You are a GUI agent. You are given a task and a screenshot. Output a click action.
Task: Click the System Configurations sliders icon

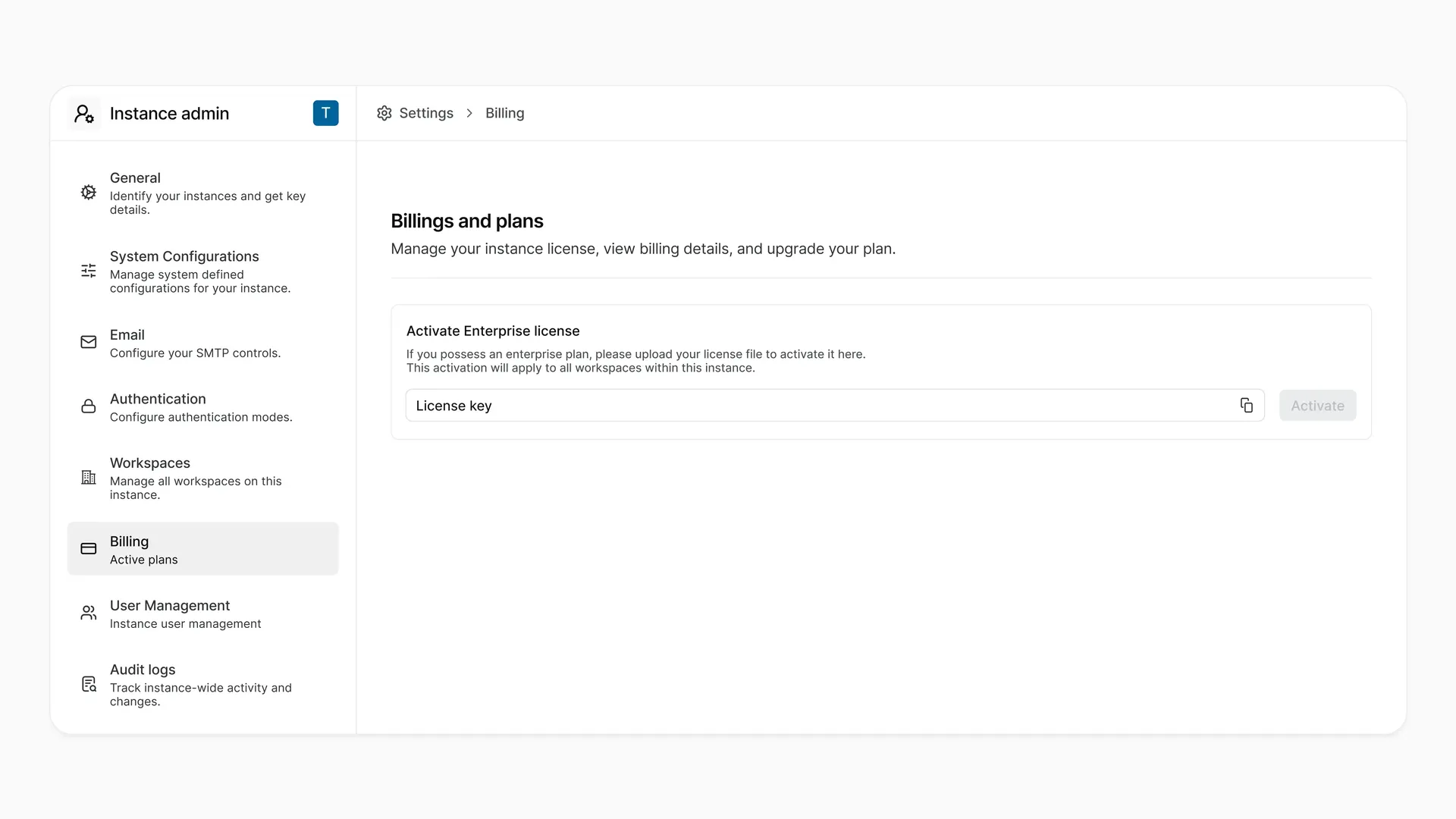pyautogui.click(x=89, y=271)
